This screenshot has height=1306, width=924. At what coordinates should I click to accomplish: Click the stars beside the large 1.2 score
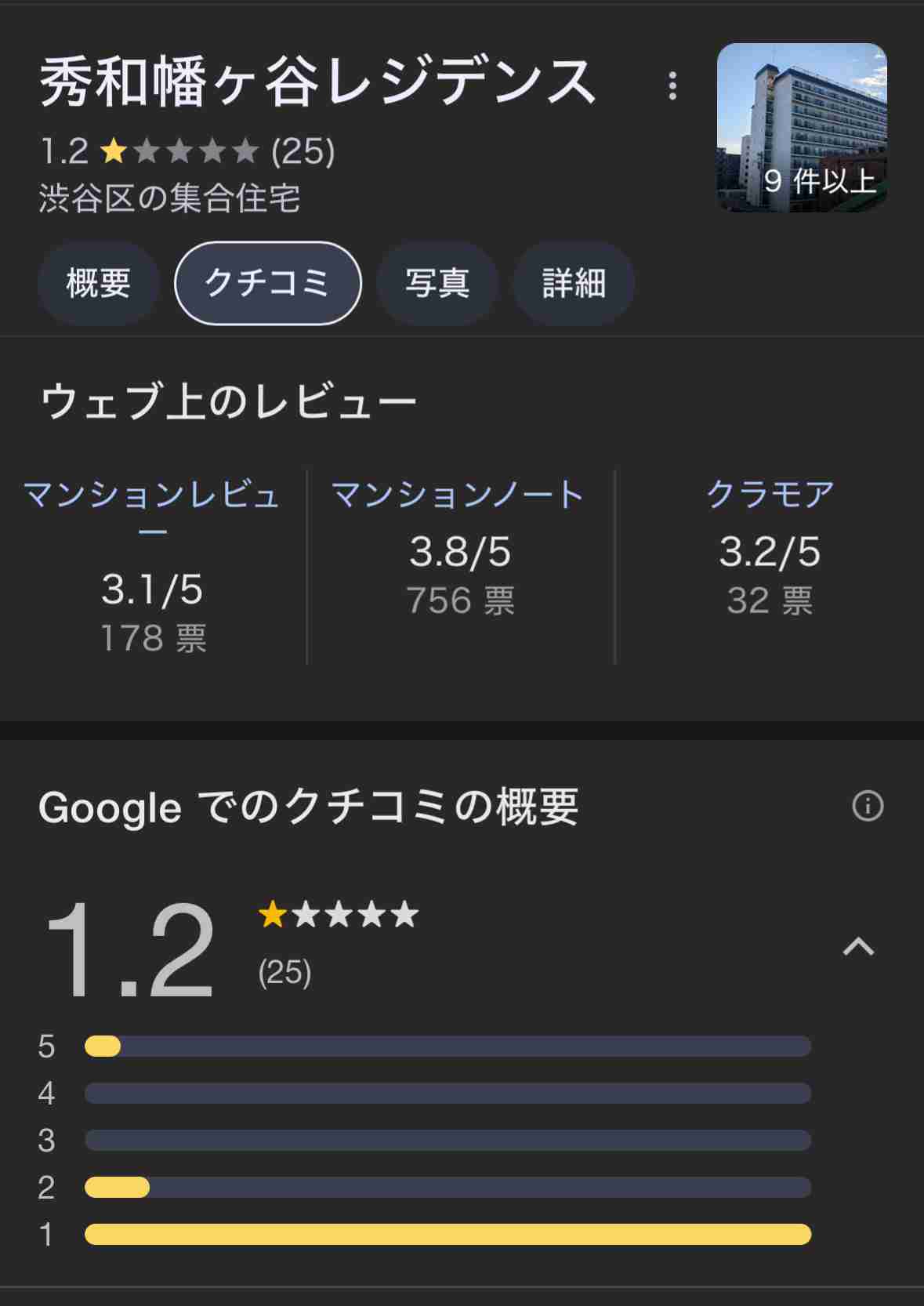click(x=339, y=914)
